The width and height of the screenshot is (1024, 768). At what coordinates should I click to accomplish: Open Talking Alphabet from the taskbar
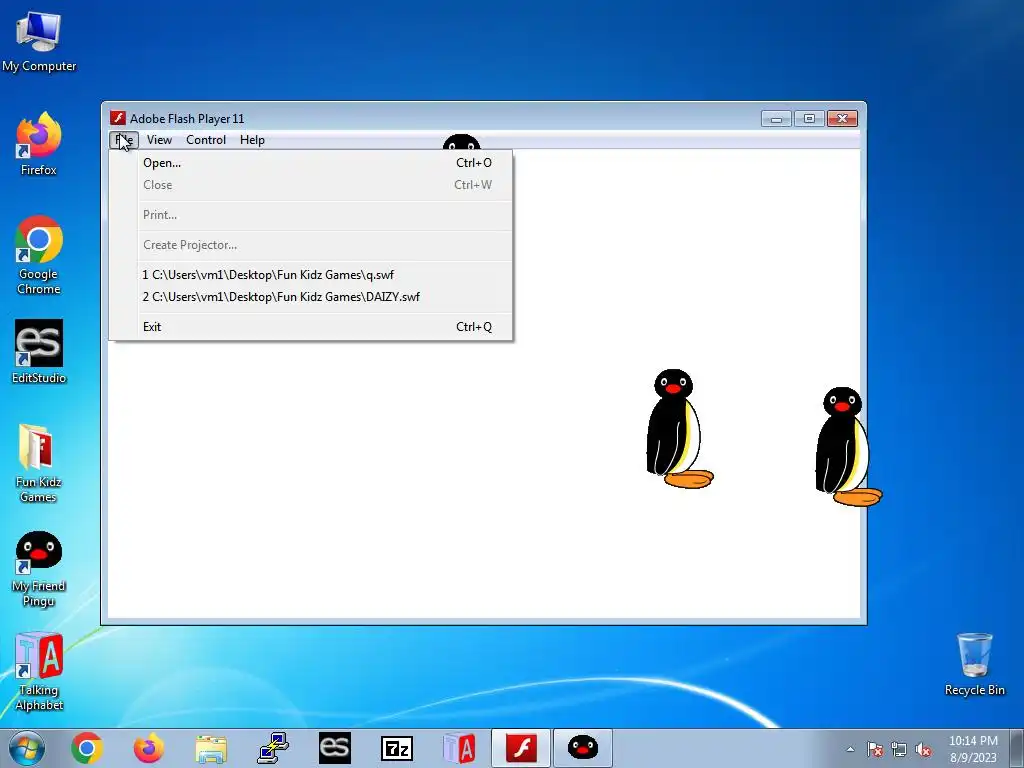pos(459,748)
